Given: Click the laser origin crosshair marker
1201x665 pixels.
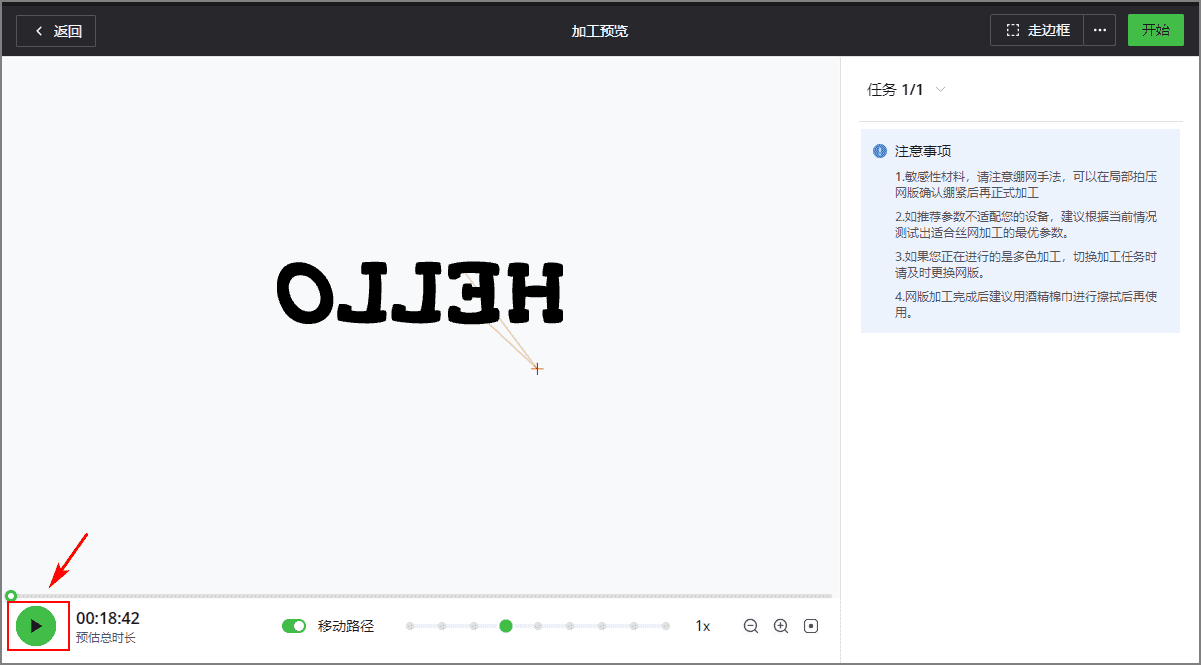Looking at the screenshot, I should [x=537, y=369].
